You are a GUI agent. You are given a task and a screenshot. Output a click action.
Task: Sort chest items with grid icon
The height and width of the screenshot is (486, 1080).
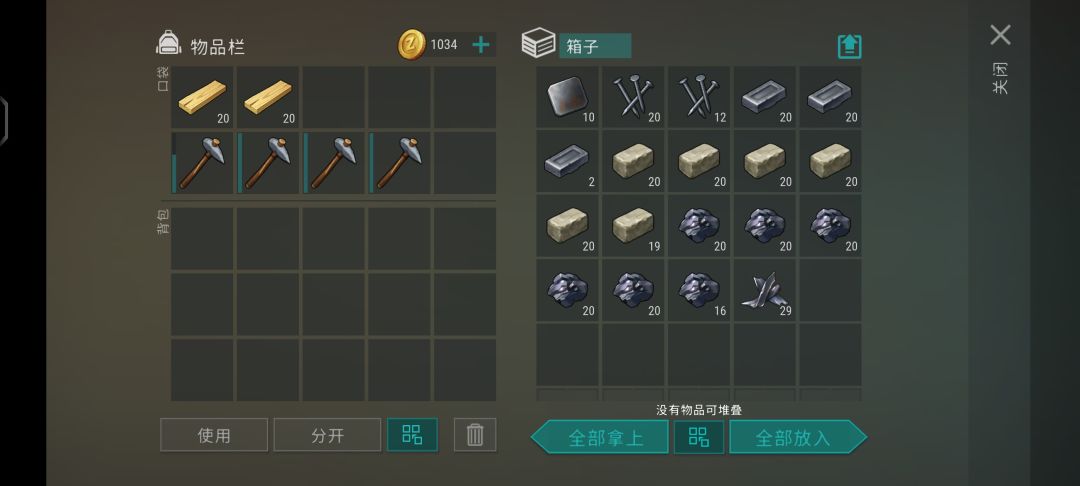point(698,437)
